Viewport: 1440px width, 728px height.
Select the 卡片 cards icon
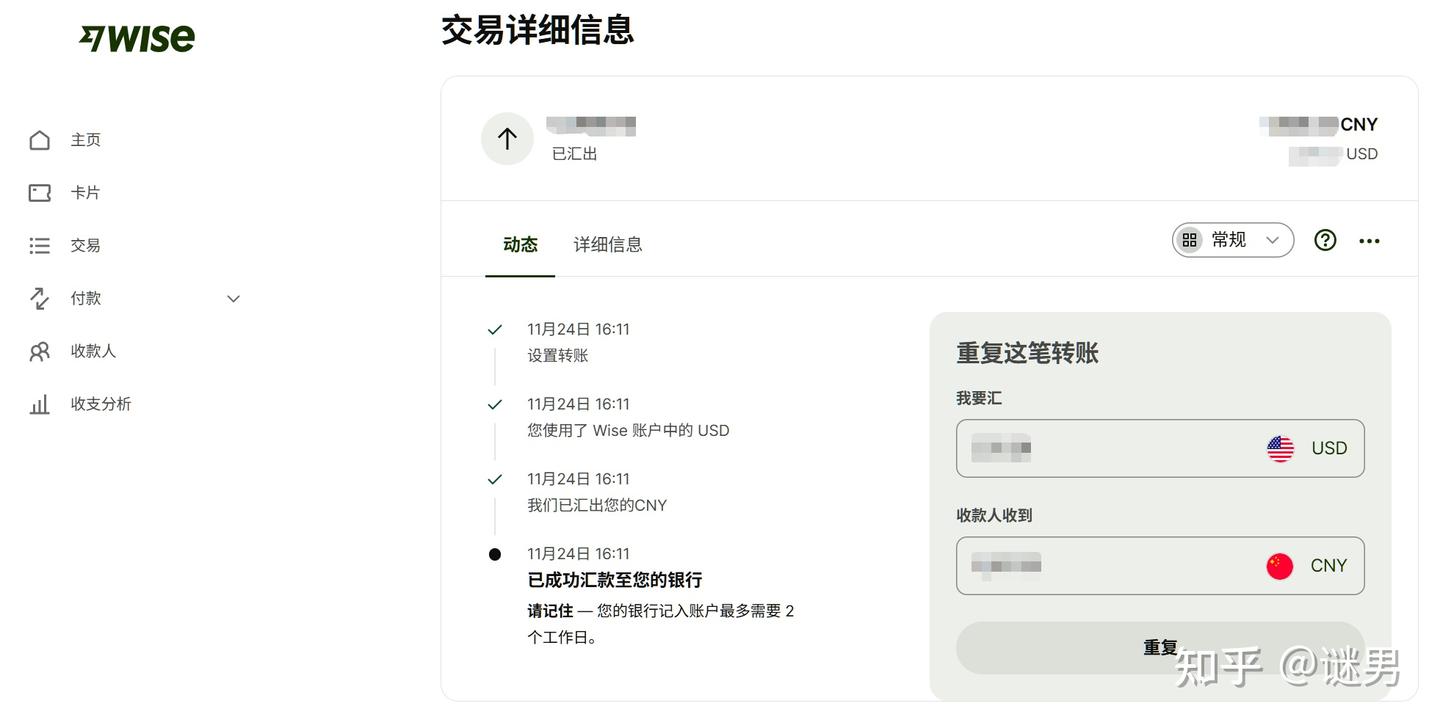click(39, 192)
